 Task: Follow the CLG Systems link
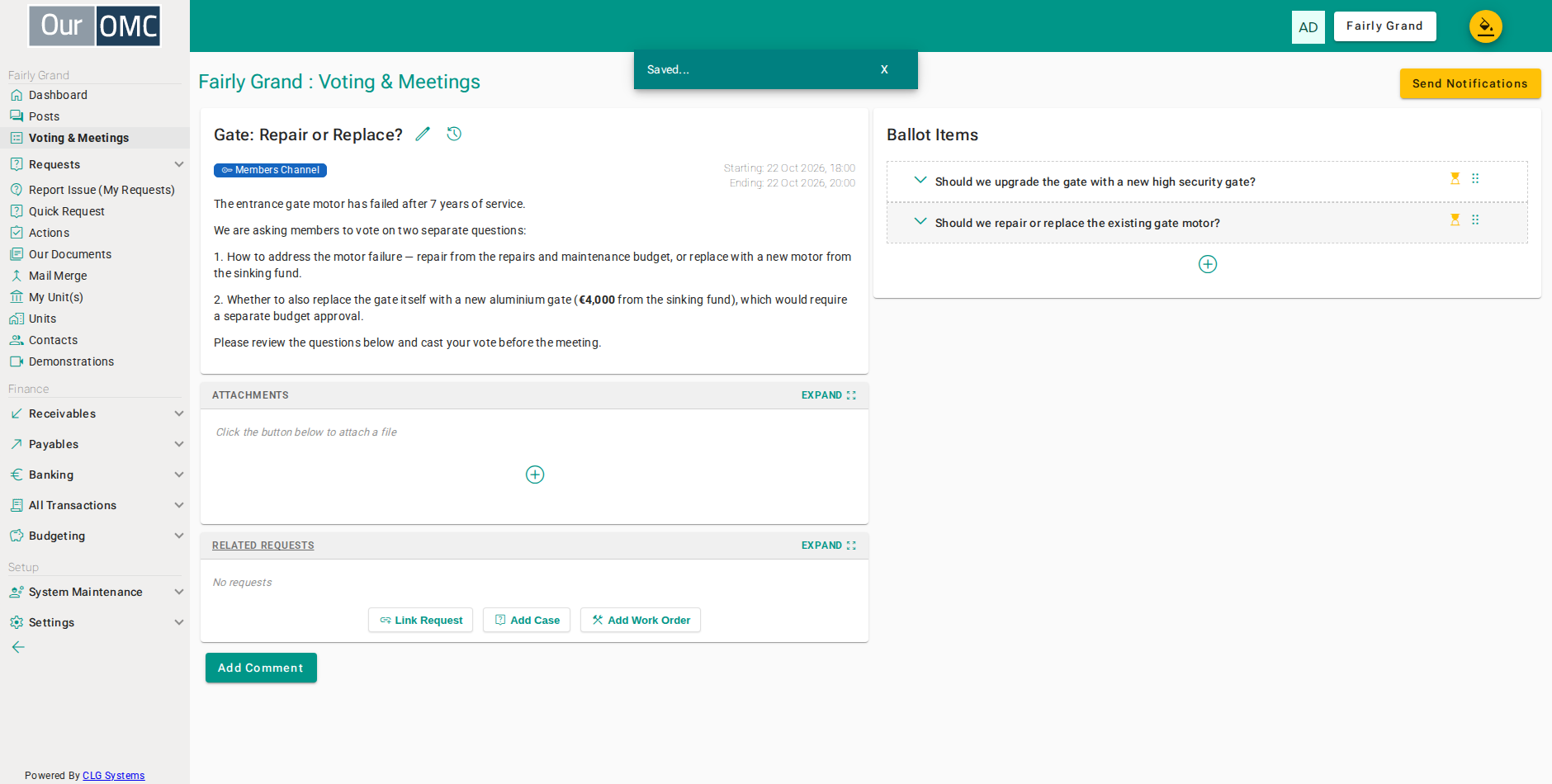coord(113,776)
